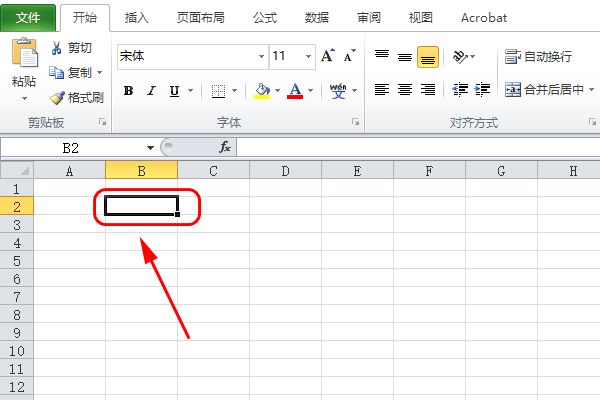
Task: Expand the fill color dropdown arrow
Action: pyautogui.click(x=277, y=91)
